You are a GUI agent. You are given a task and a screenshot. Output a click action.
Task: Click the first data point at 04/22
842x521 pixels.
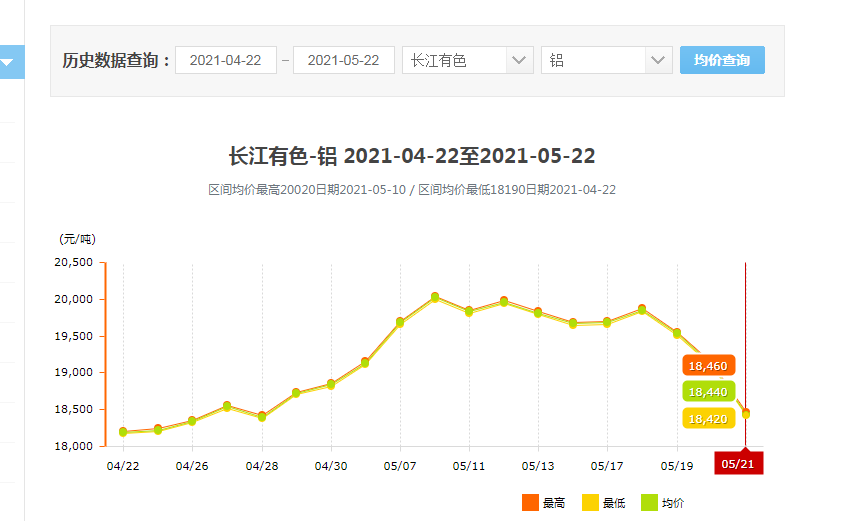[x=123, y=432]
